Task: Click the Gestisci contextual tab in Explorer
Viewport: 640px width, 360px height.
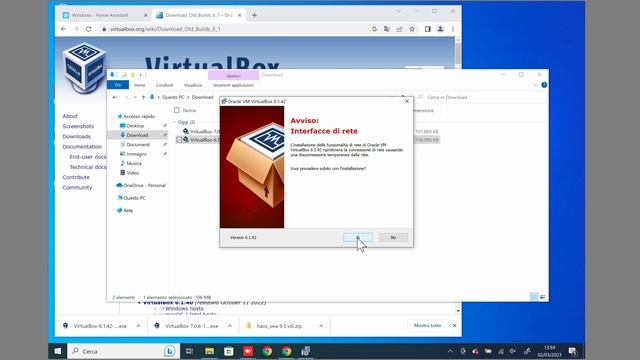Action: tap(233, 76)
